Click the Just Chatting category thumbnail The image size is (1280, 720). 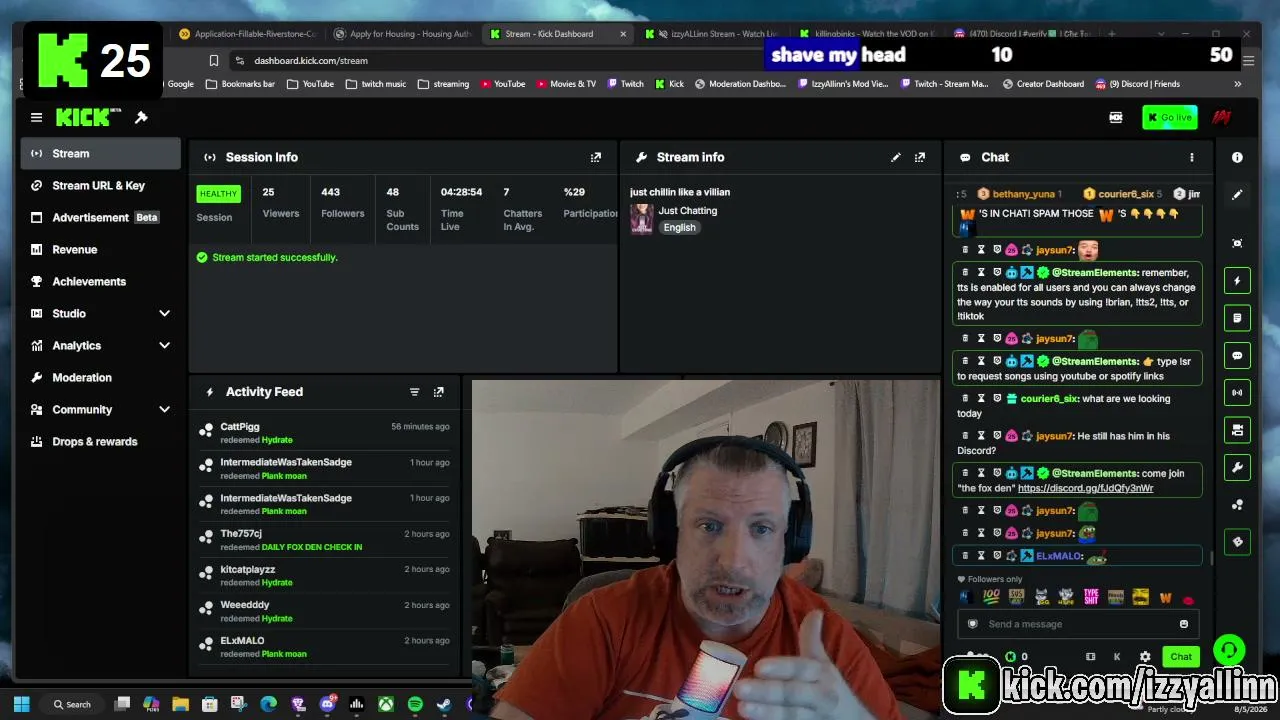pos(641,218)
